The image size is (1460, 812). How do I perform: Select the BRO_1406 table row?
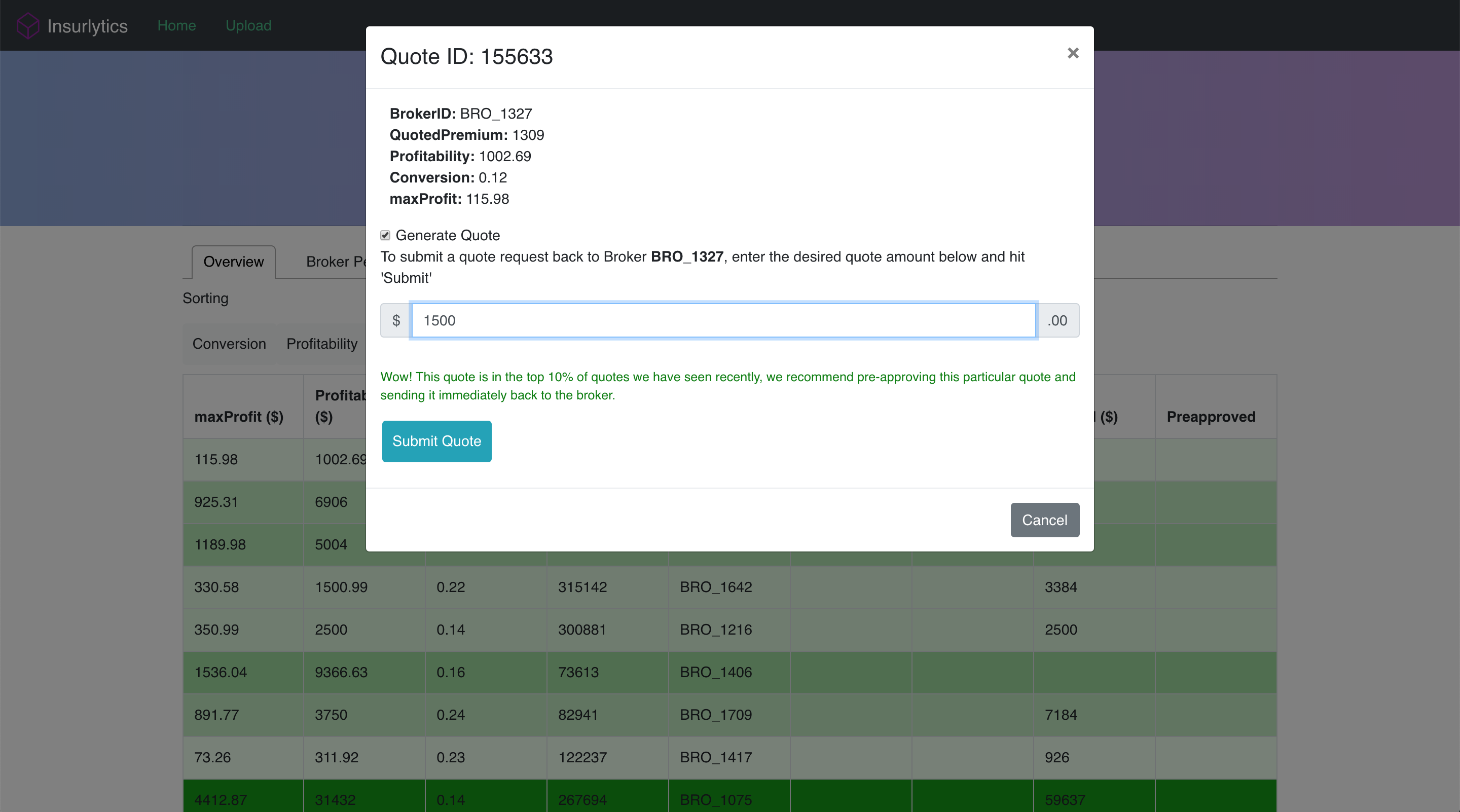pyautogui.click(x=715, y=672)
